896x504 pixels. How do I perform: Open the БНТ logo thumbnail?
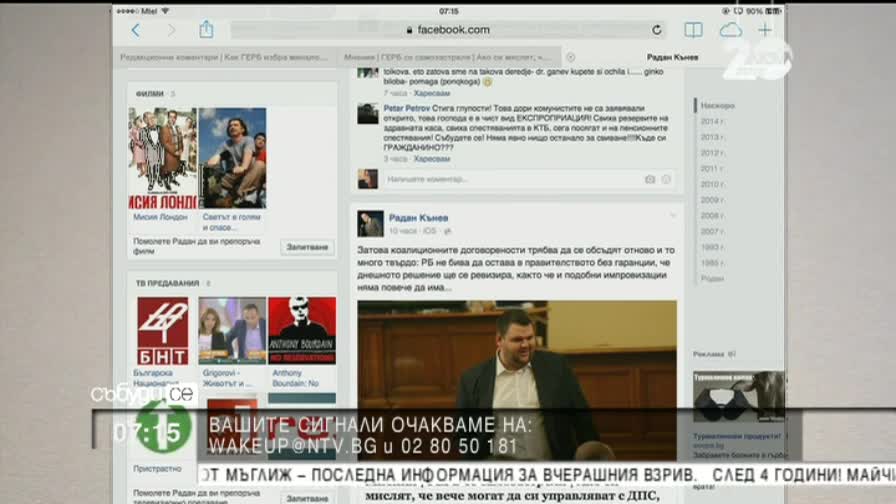point(162,331)
